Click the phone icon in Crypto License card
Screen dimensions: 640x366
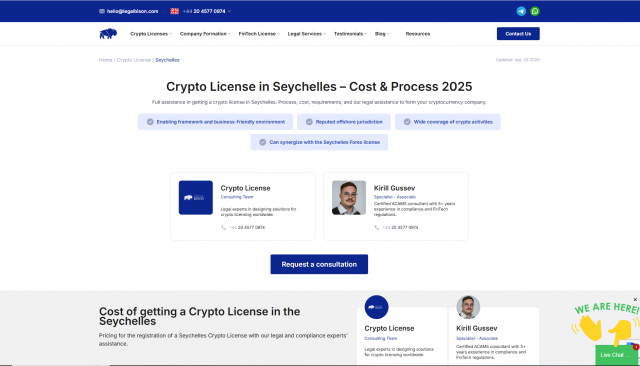coord(223,228)
